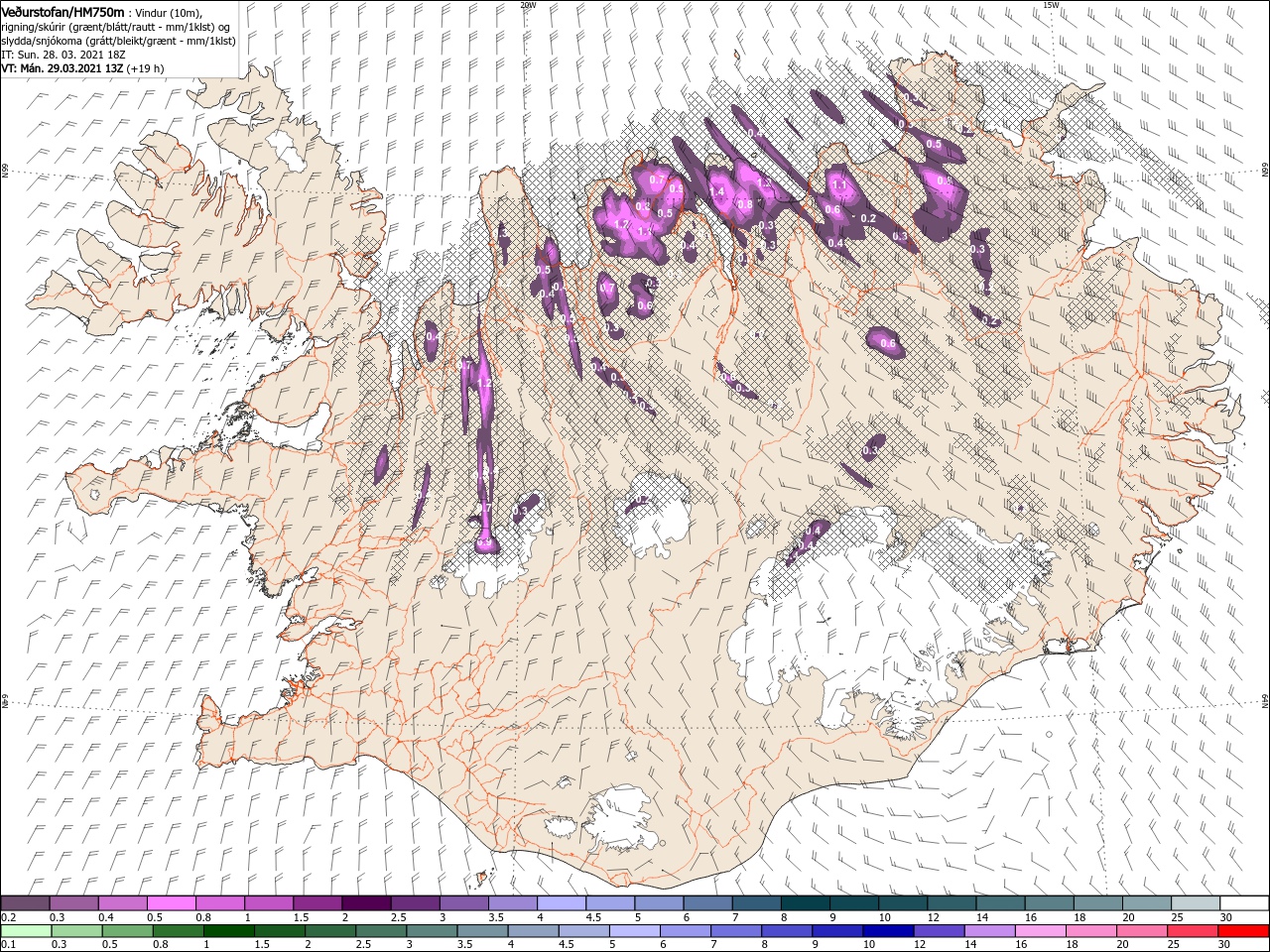Pick the grey-green 3 rain legend swatch

pyautogui.click(x=432, y=931)
